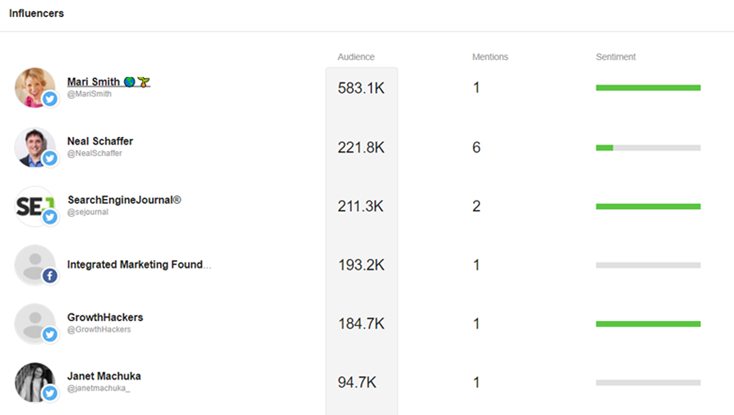Screen dimensions: 734x415
Task: Click Mari Smith's 583.1K audience value
Action: click(361, 88)
